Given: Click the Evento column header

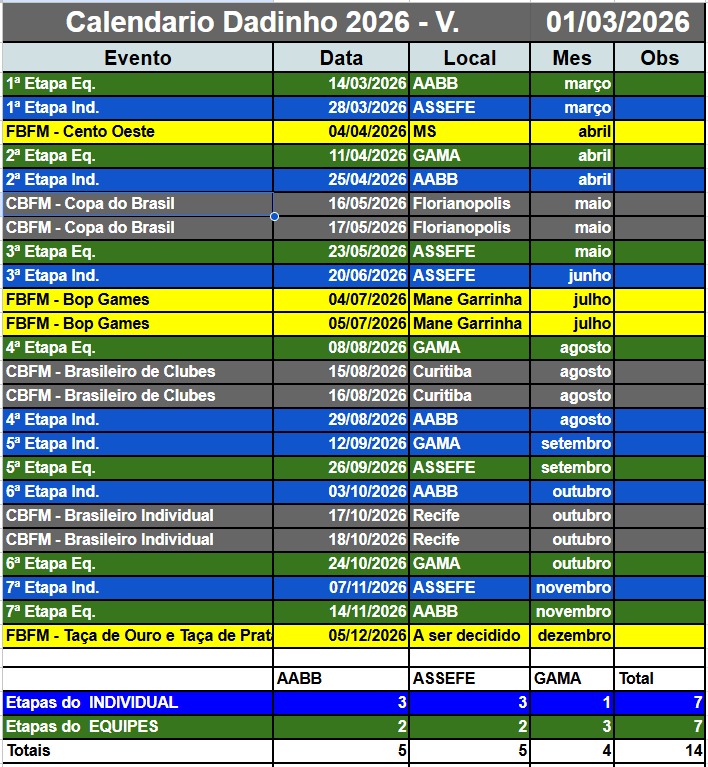Looking at the screenshot, I should pos(138,58).
